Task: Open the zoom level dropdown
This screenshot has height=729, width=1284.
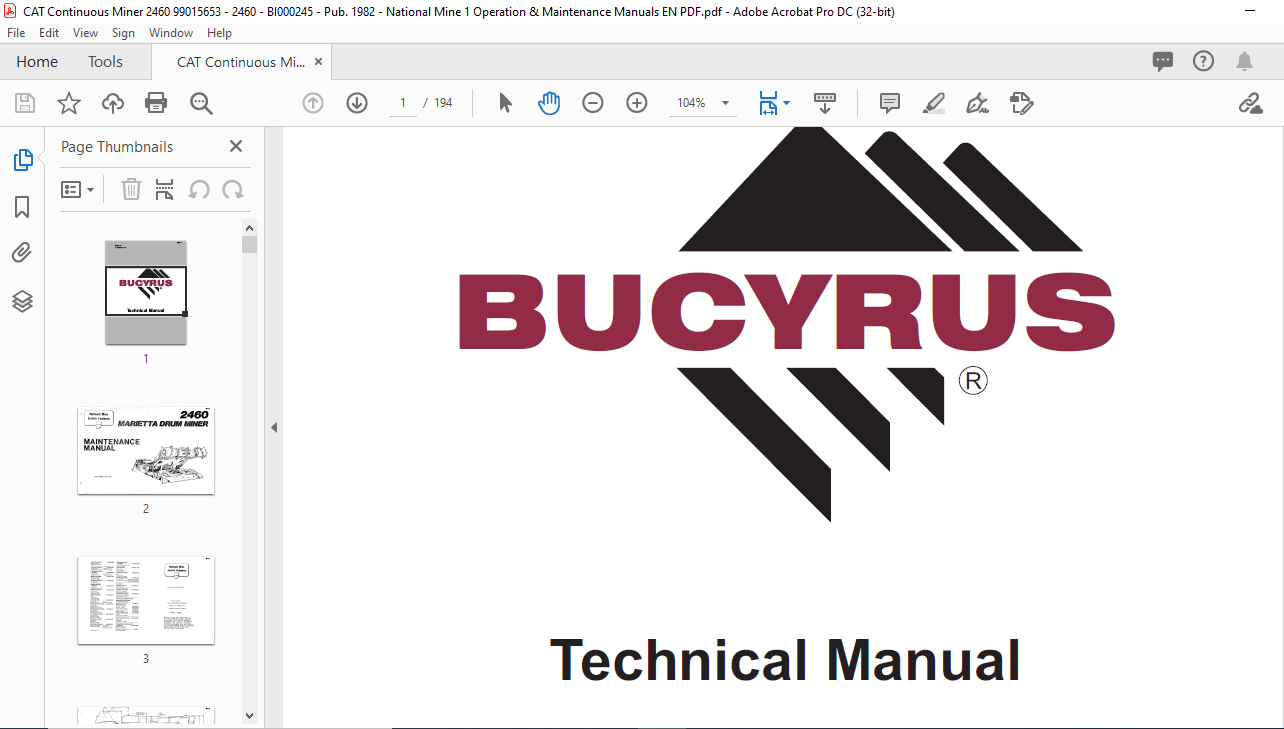Action: click(725, 103)
